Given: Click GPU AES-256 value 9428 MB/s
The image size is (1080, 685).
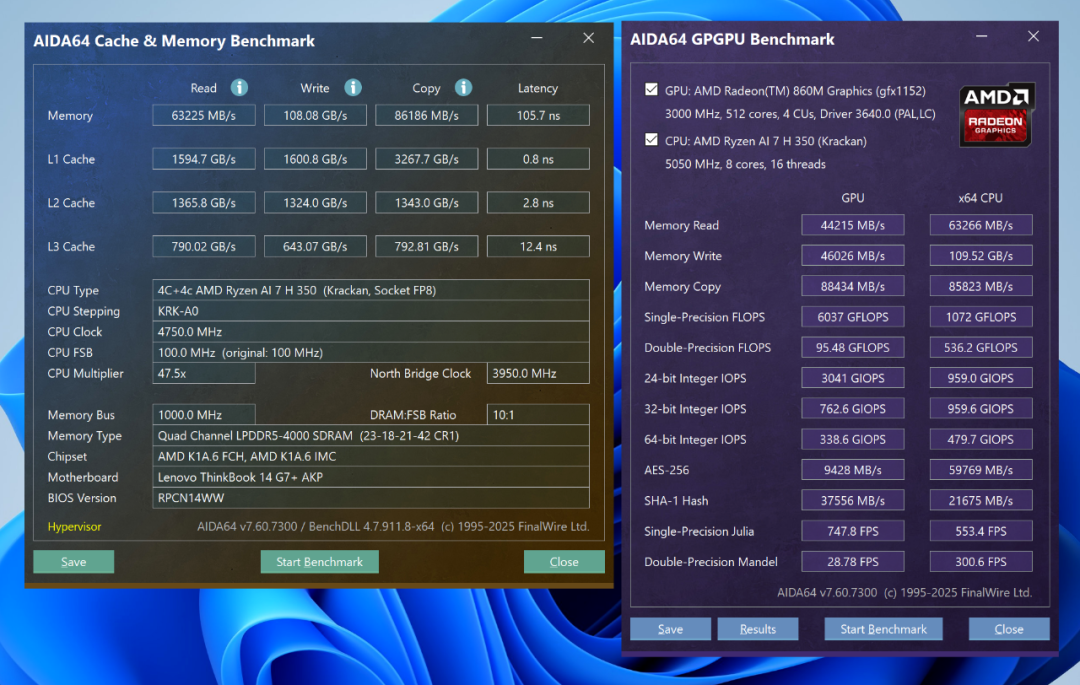Looking at the screenshot, I should click(x=853, y=470).
